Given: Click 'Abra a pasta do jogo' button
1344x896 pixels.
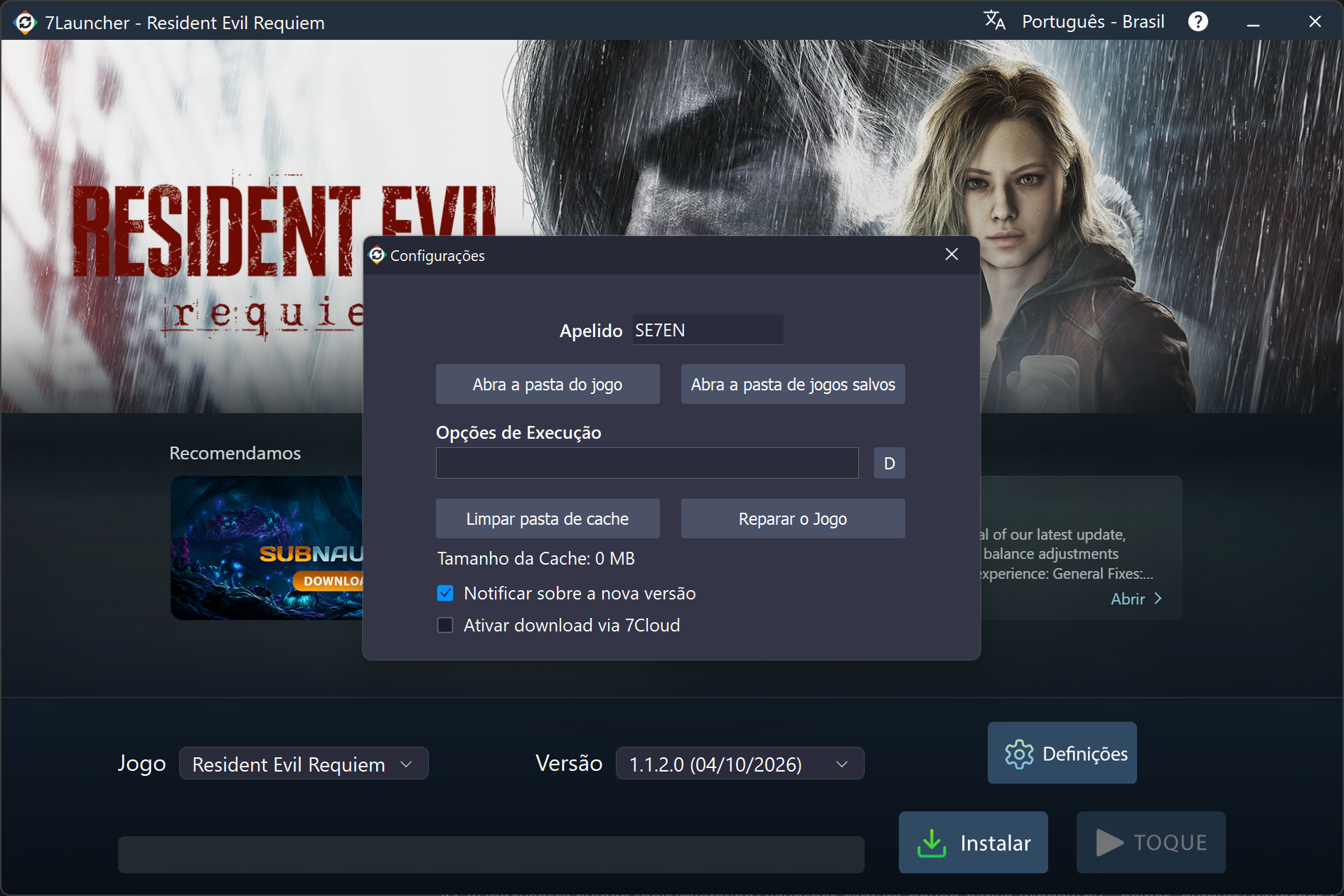Looking at the screenshot, I should (x=548, y=385).
